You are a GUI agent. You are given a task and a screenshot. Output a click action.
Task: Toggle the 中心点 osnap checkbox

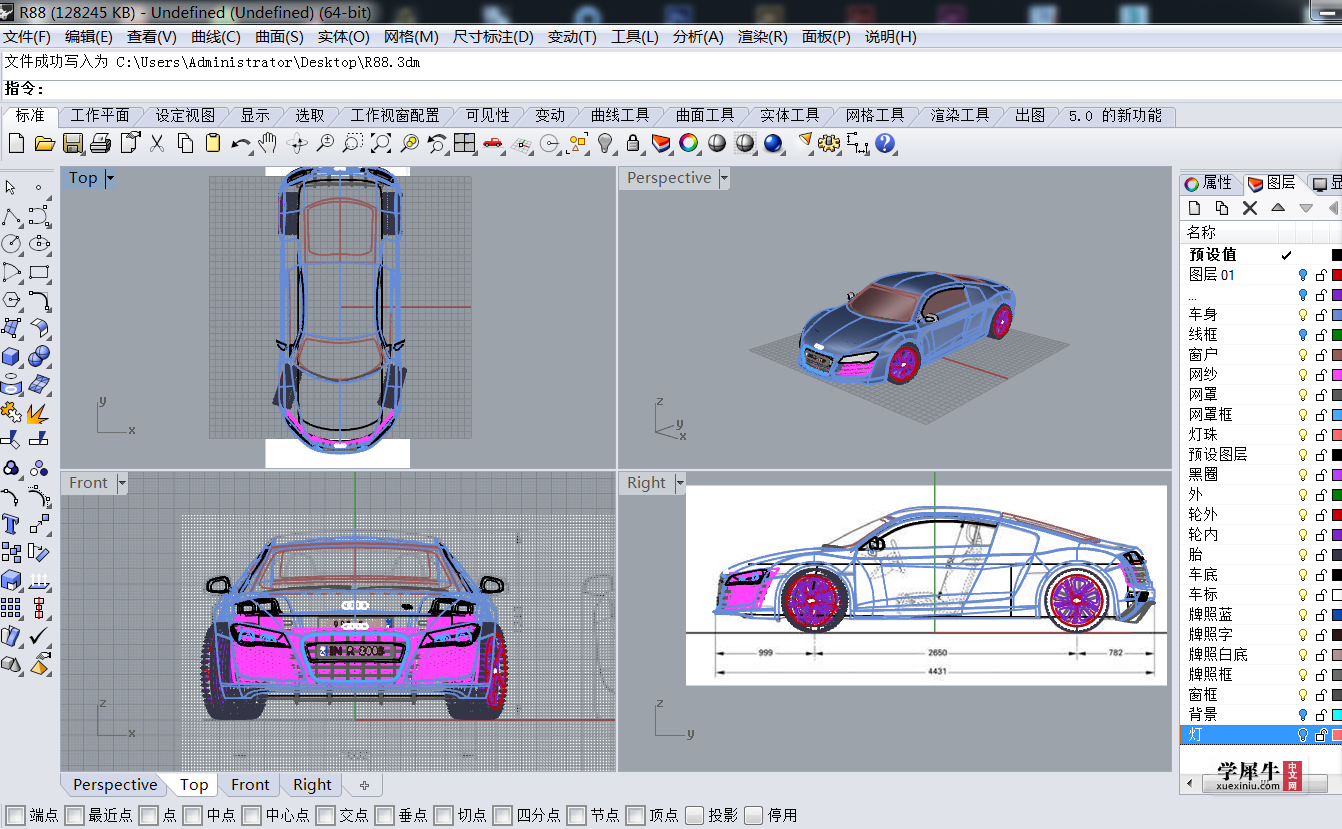251,815
